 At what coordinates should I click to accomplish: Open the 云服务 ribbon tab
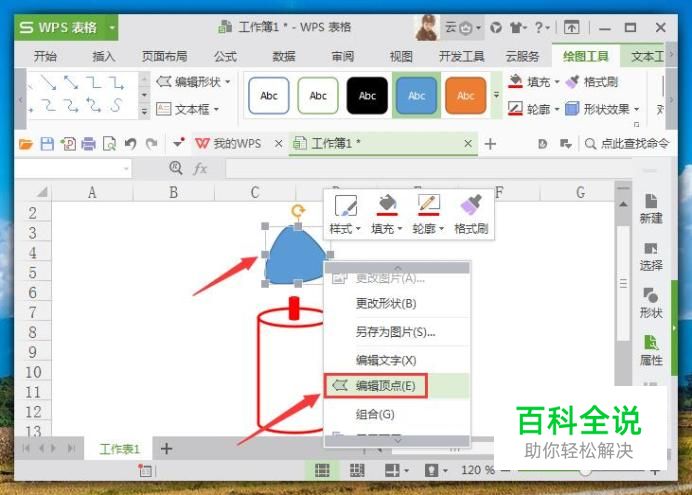pyautogui.click(x=523, y=56)
